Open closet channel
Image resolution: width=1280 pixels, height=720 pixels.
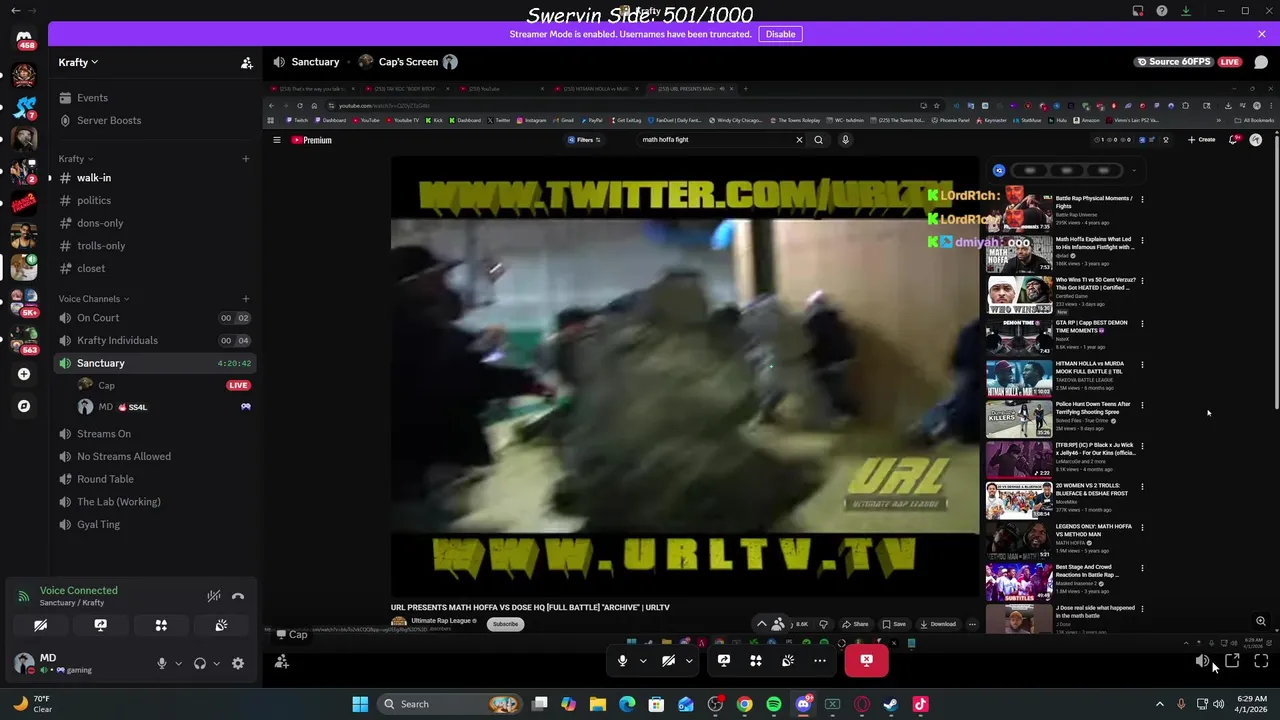point(155,268)
